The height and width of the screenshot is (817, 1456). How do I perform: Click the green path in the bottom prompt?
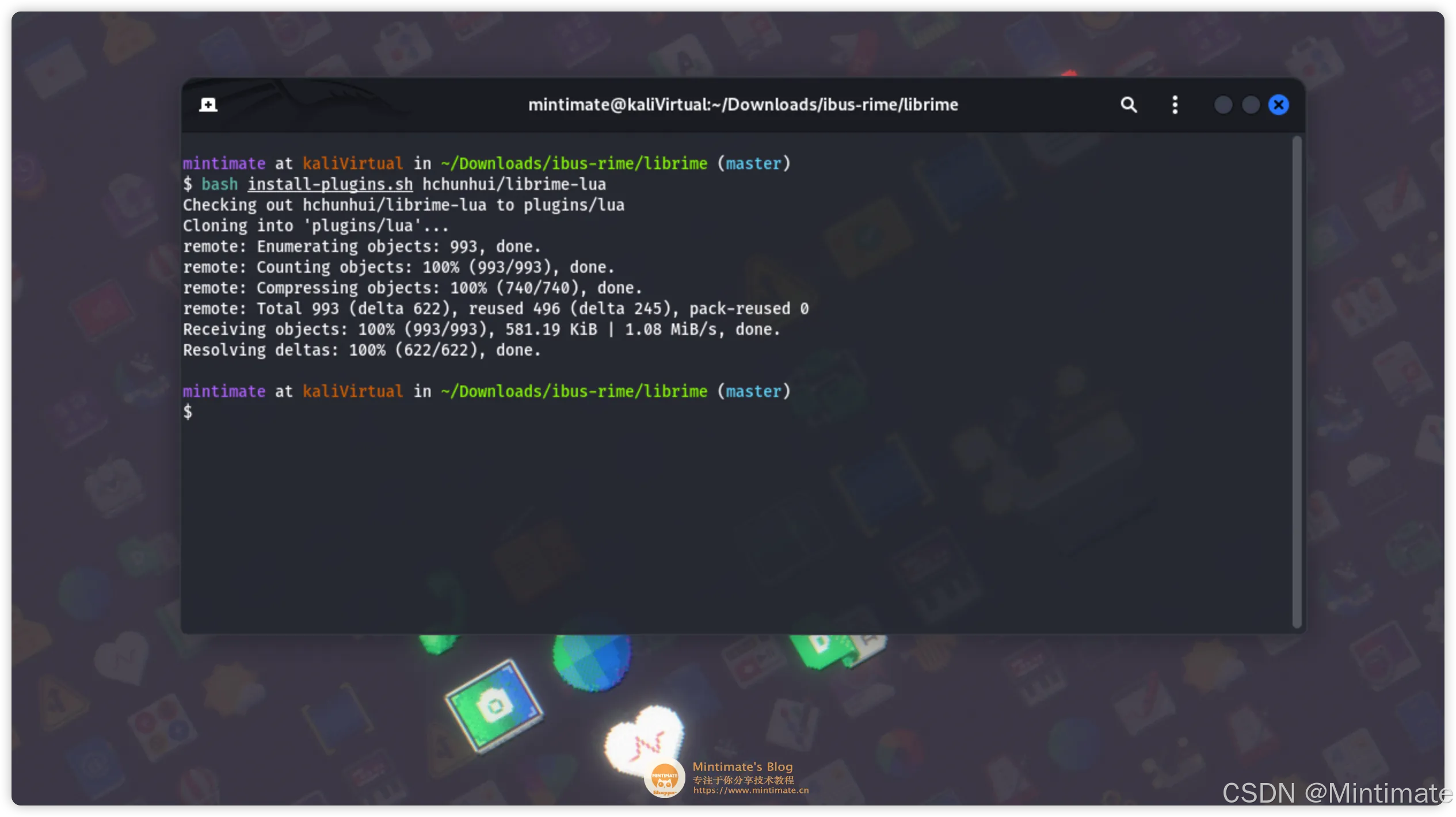(x=574, y=391)
